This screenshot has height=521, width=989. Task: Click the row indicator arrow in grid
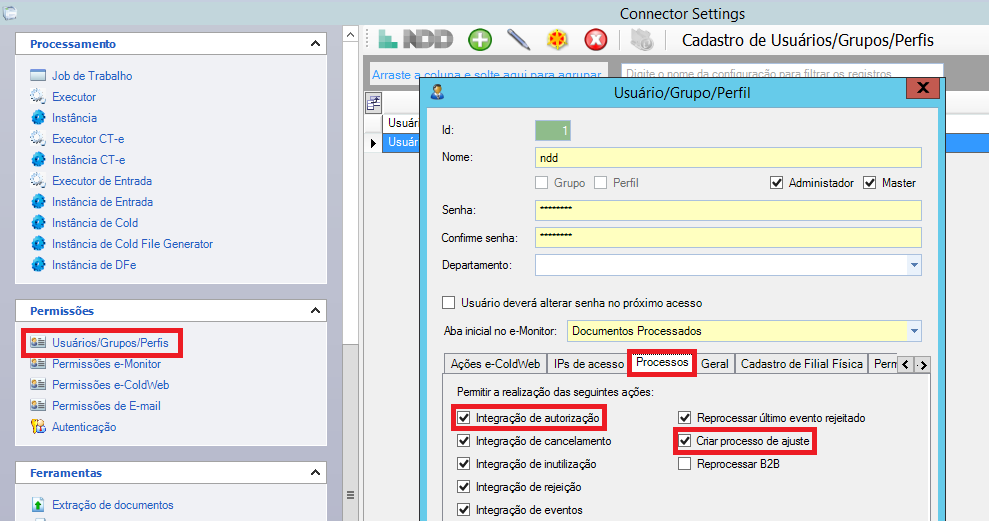pyautogui.click(x=373, y=143)
